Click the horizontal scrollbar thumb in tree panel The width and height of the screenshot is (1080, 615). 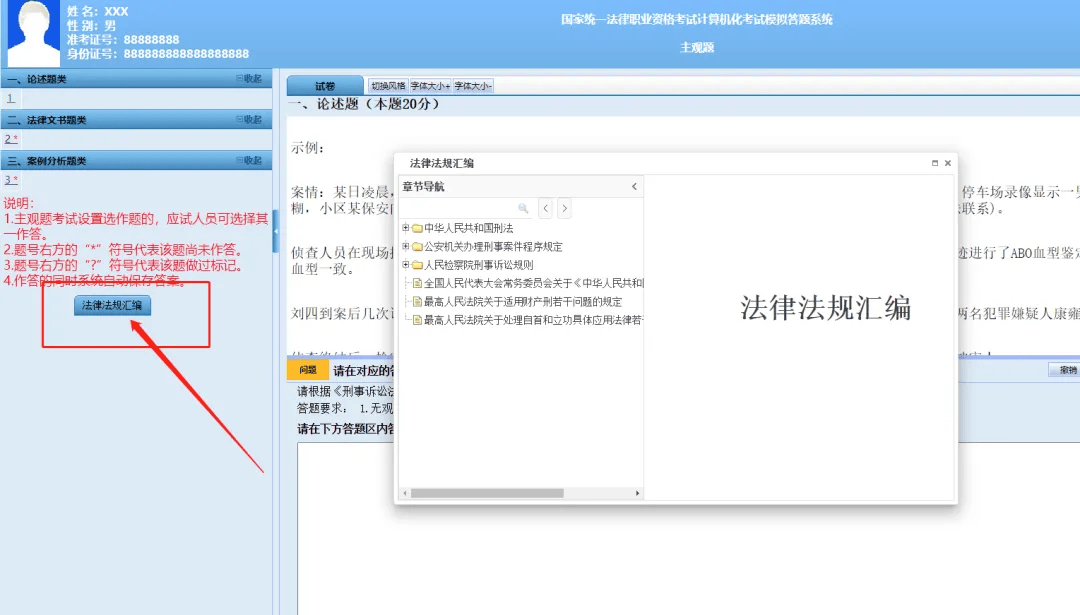(487, 493)
